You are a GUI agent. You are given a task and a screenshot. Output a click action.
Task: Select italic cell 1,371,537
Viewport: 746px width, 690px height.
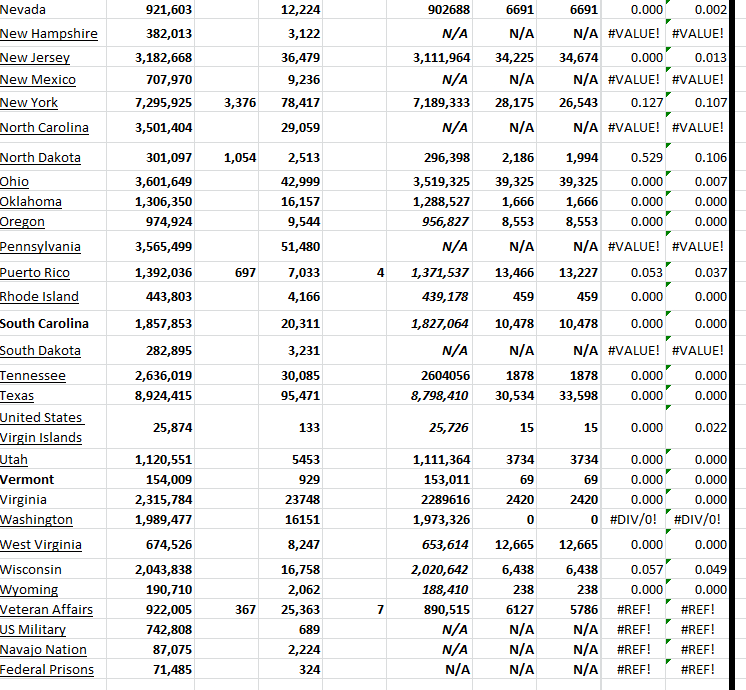[430, 272]
